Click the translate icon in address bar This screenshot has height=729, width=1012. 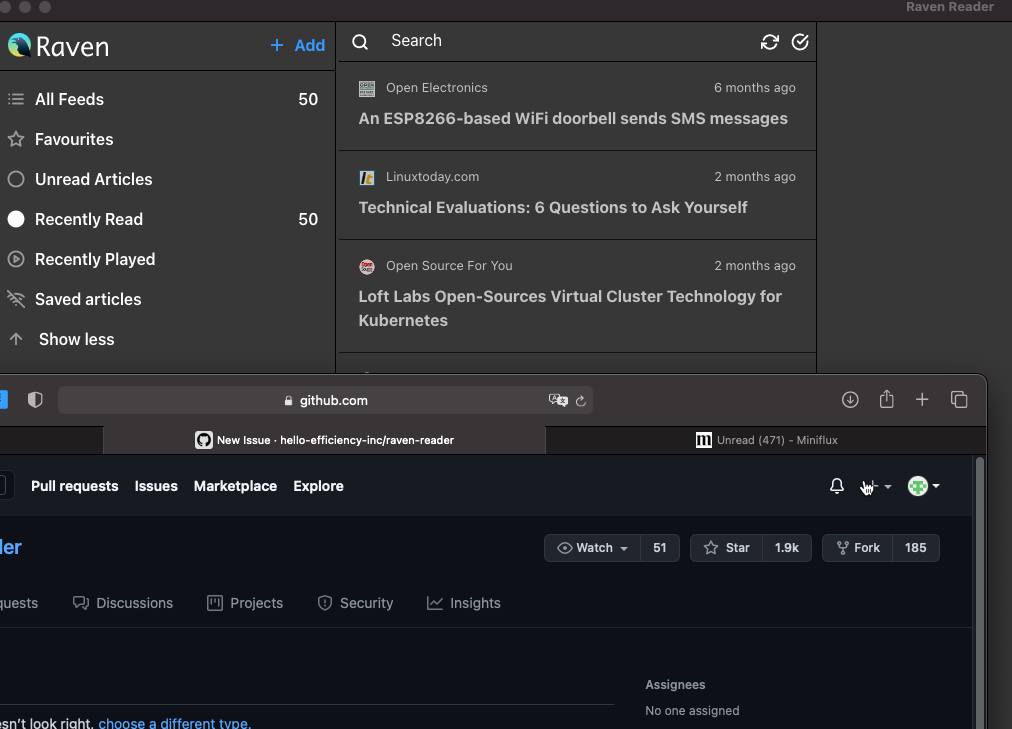tap(558, 400)
